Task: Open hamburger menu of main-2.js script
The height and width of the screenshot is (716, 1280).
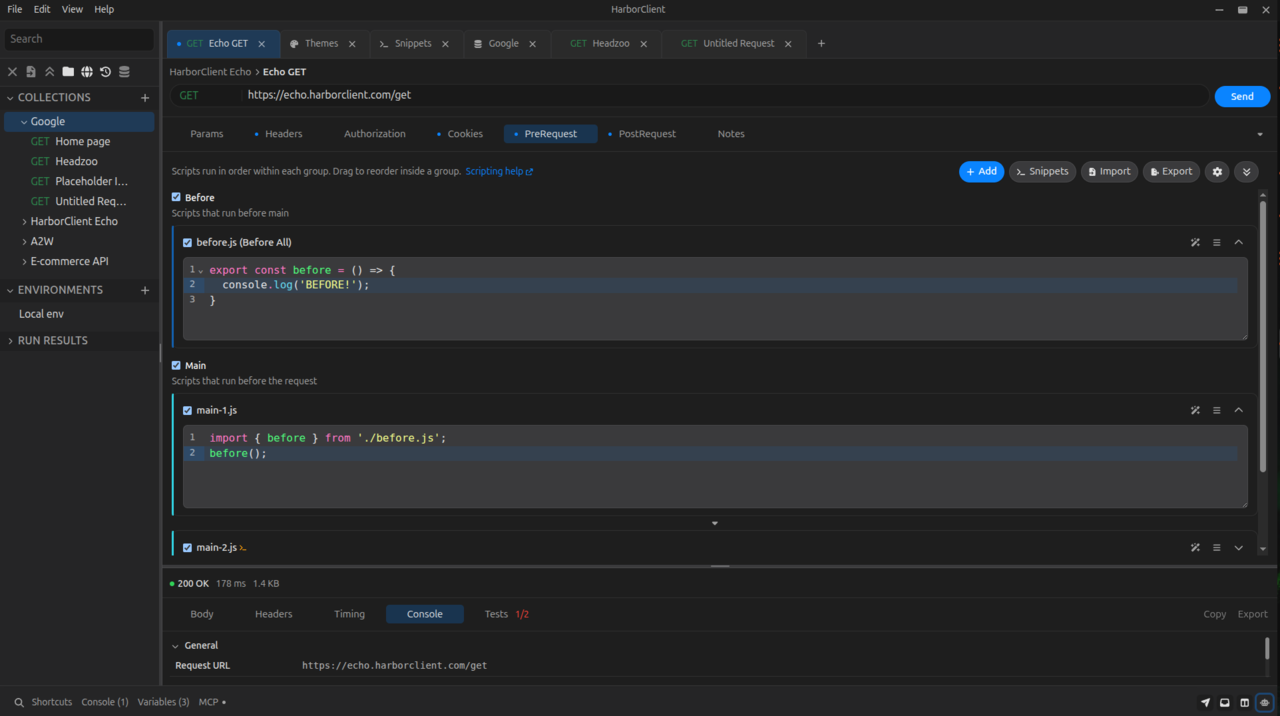Action: tap(1217, 548)
